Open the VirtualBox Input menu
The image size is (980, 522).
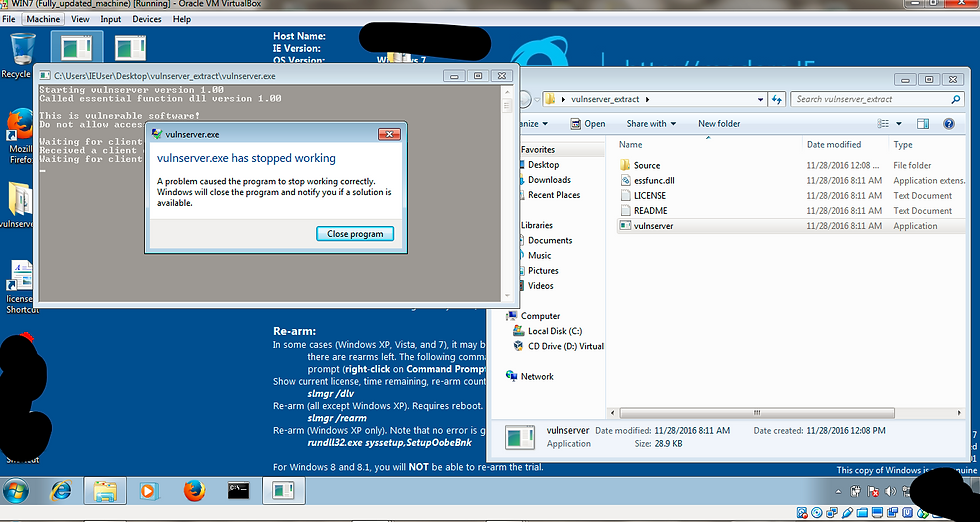tap(111, 19)
